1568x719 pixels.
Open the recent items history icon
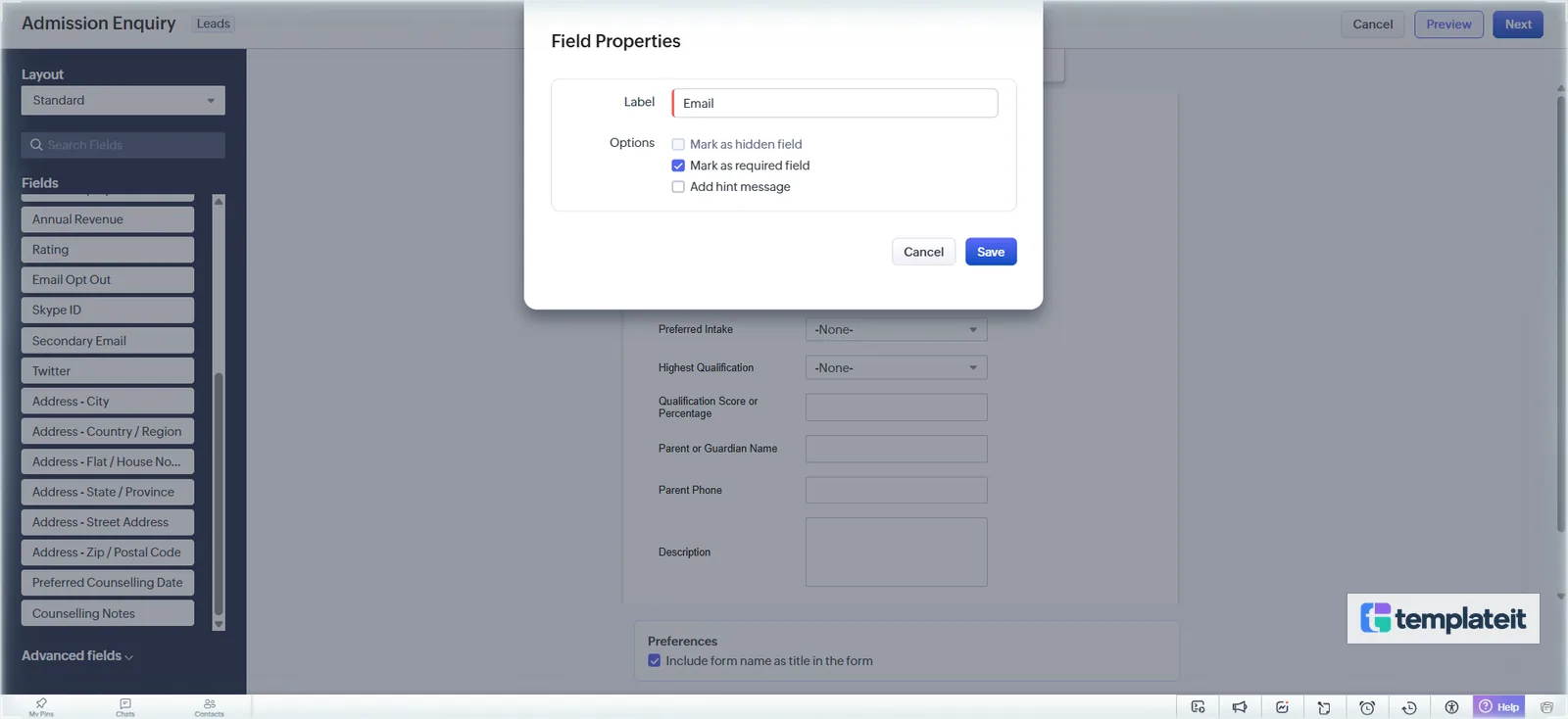(1409, 707)
